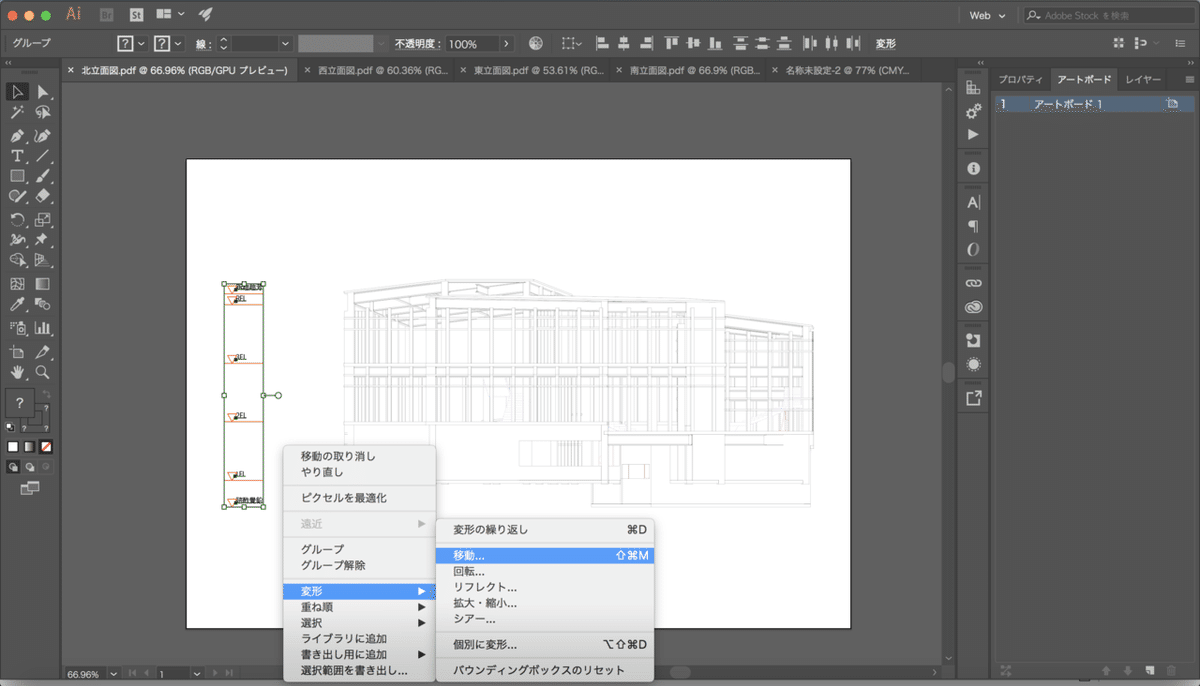Select the Line Segment tool
Image resolution: width=1200 pixels, height=686 pixels.
[43, 156]
